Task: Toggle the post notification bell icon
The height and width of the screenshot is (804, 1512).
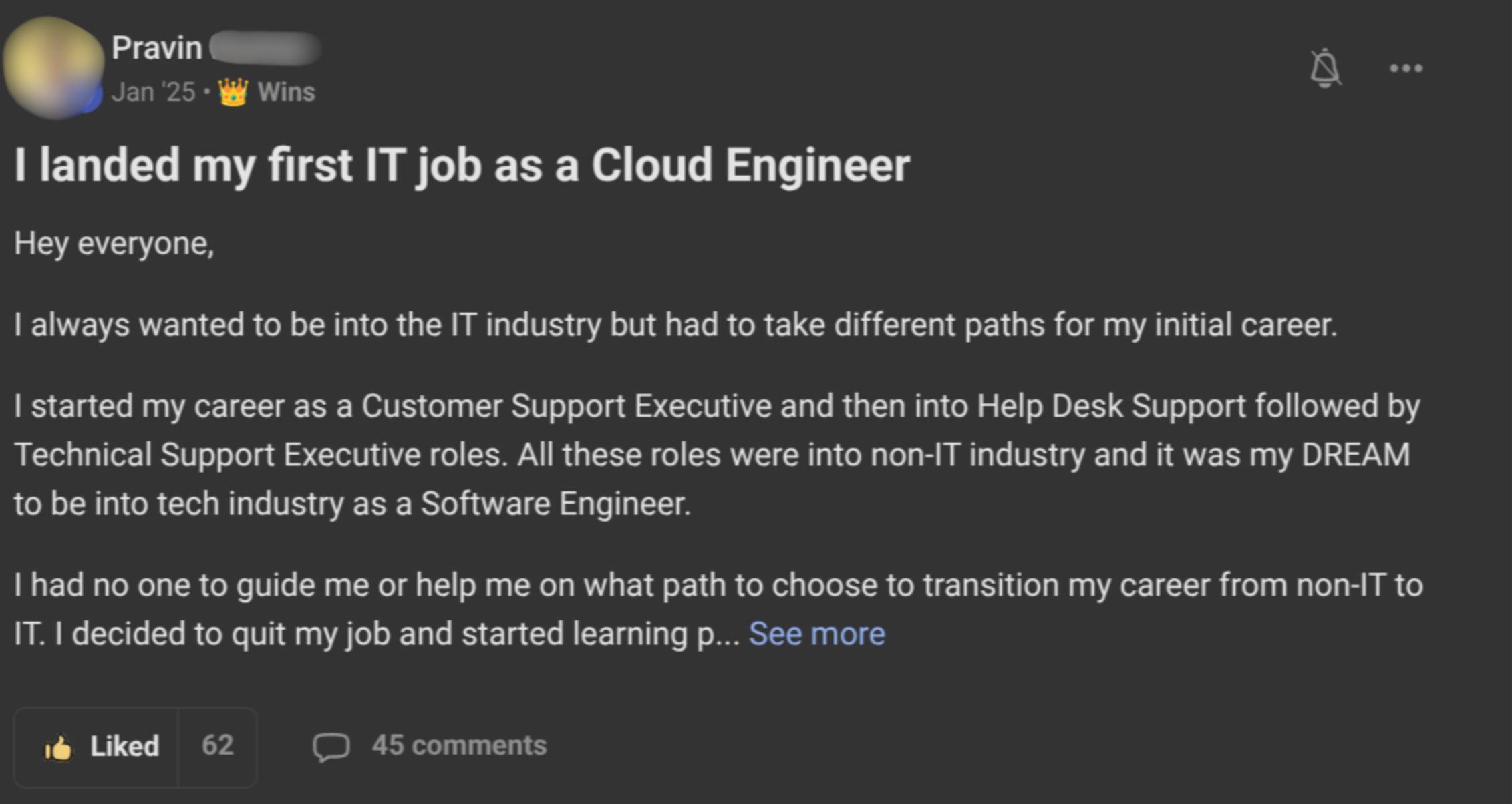Action: [x=1324, y=68]
